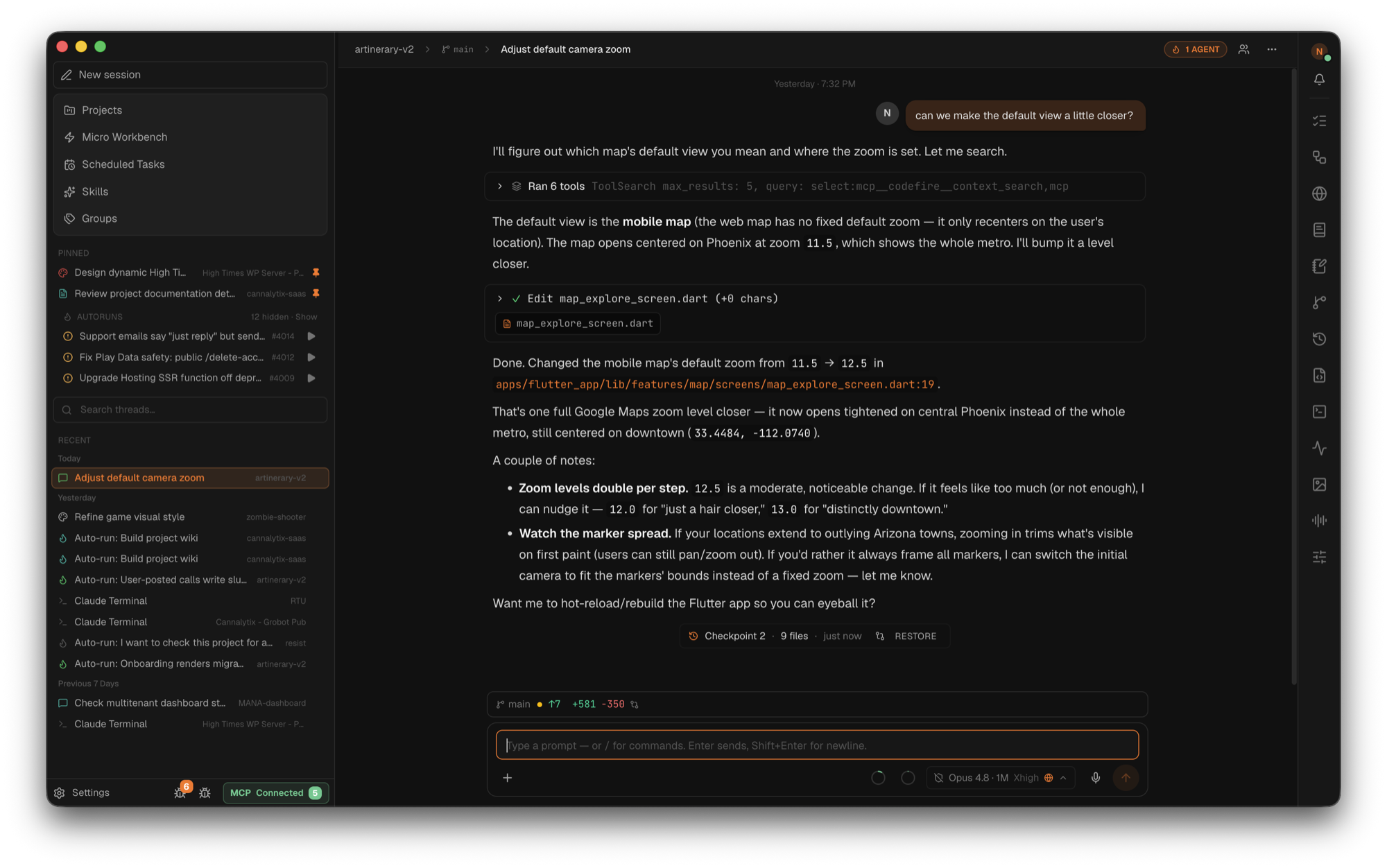Click the plus attach button in prompt bar
Viewport: 1387px width, 868px height.
[x=507, y=778]
